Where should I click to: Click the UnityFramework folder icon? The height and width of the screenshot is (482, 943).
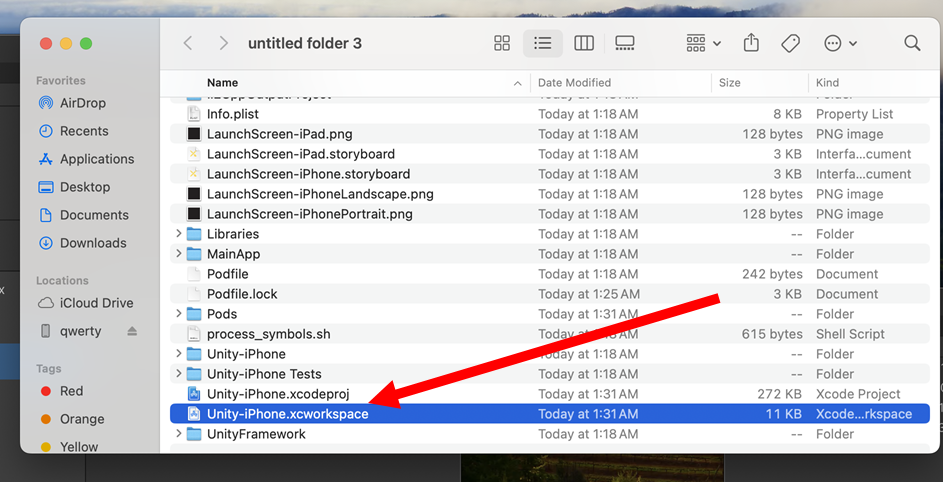[194, 434]
